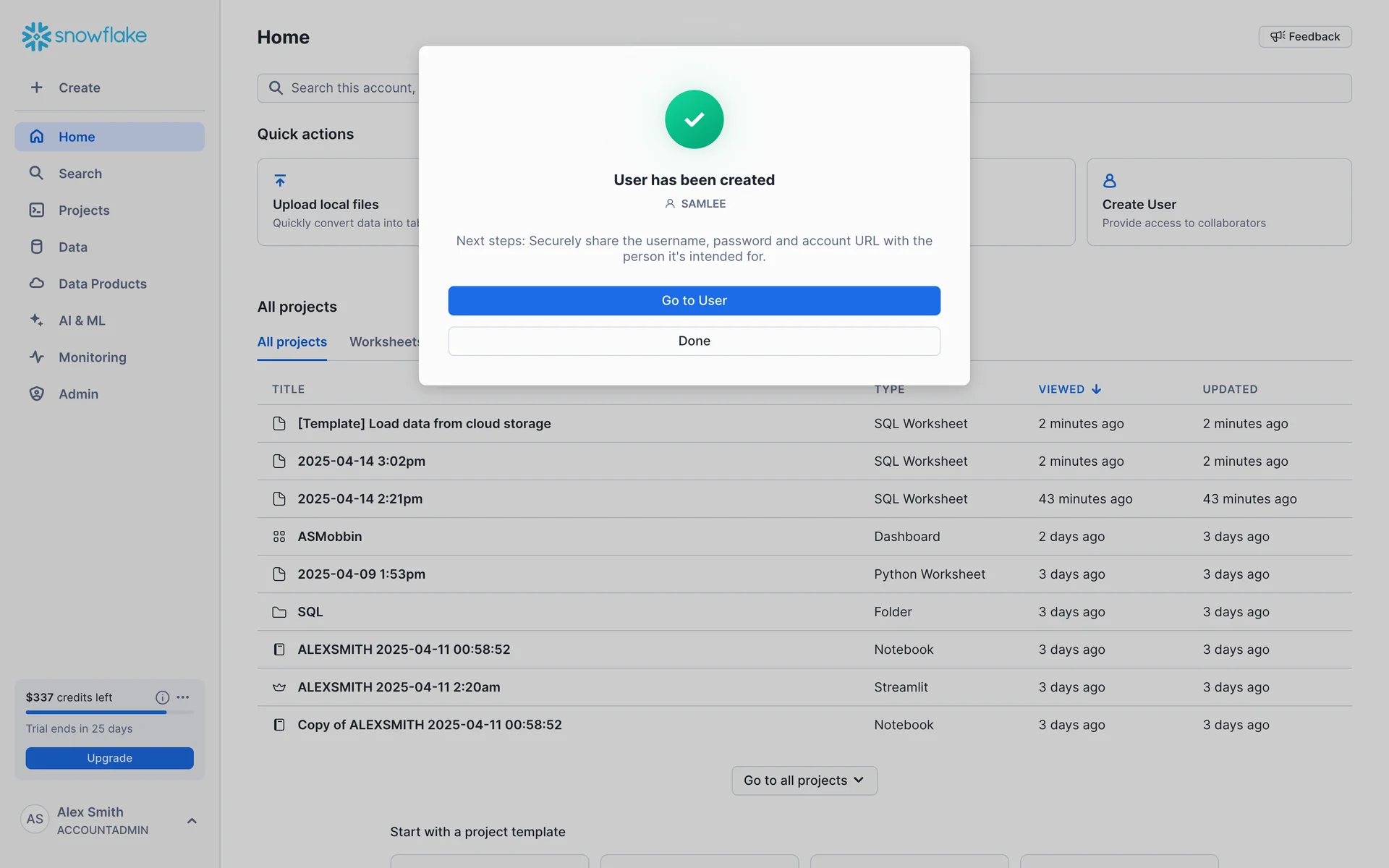Click the Create User person icon
1389x868 pixels.
(1109, 180)
